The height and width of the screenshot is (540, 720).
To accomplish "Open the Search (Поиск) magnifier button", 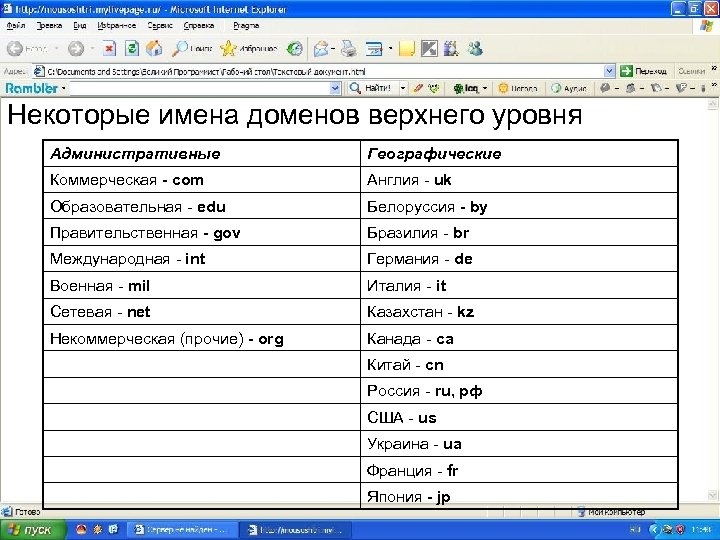I will (x=191, y=48).
